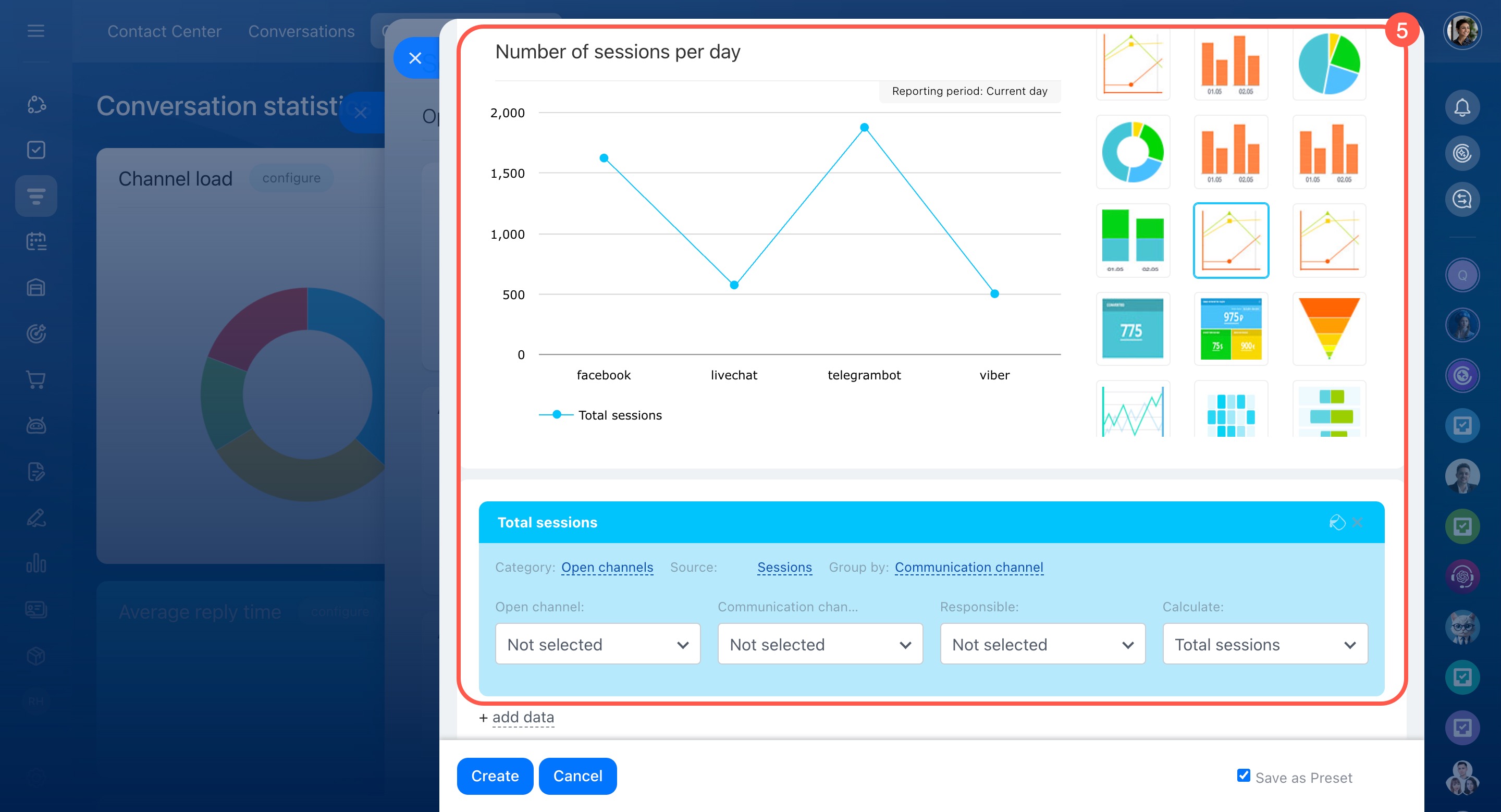
Task: Open notifications bell in right panel
Action: (x=1461, y=107)
